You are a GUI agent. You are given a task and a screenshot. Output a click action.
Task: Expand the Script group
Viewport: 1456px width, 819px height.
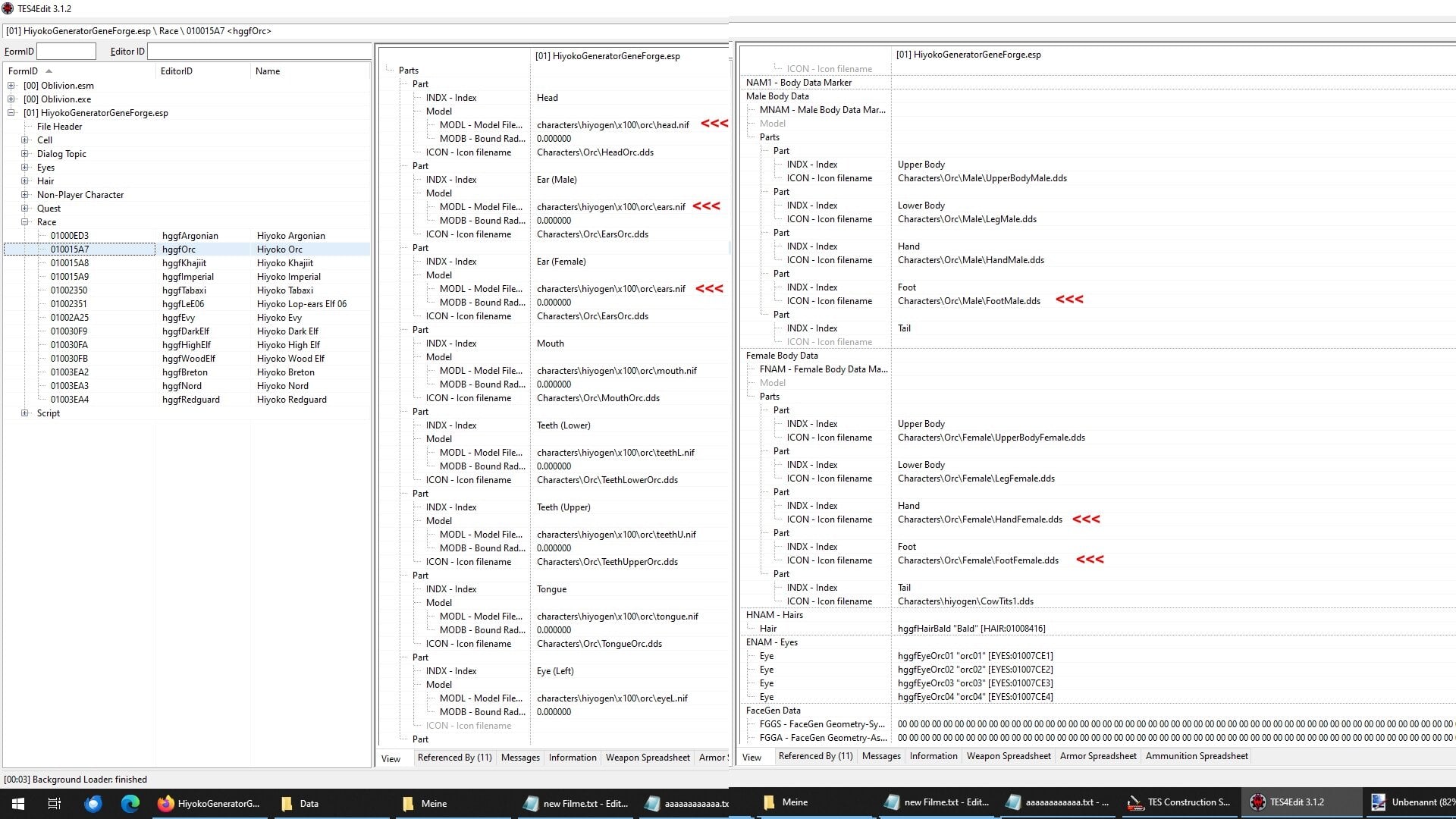[25, 413]
